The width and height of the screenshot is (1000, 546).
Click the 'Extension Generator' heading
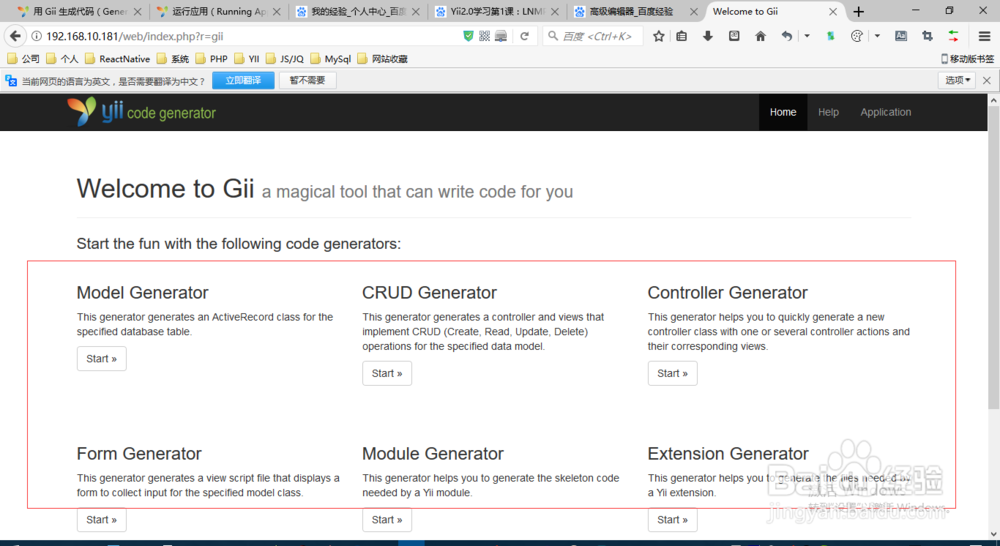(728, 454)
